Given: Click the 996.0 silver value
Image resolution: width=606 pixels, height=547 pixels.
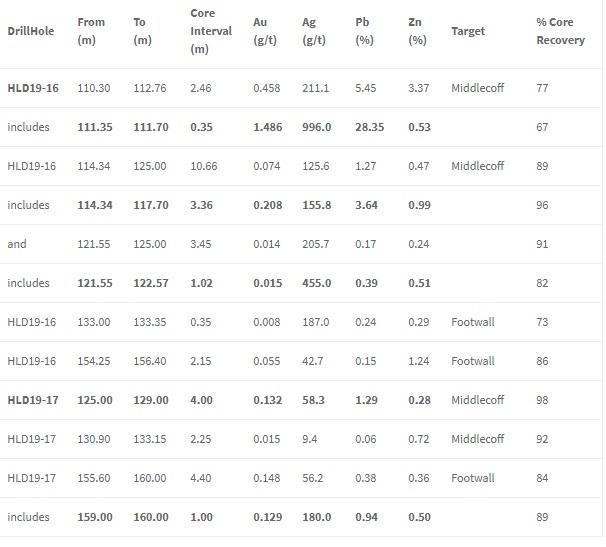Looking at the screenshot, I should click(317, 127).
